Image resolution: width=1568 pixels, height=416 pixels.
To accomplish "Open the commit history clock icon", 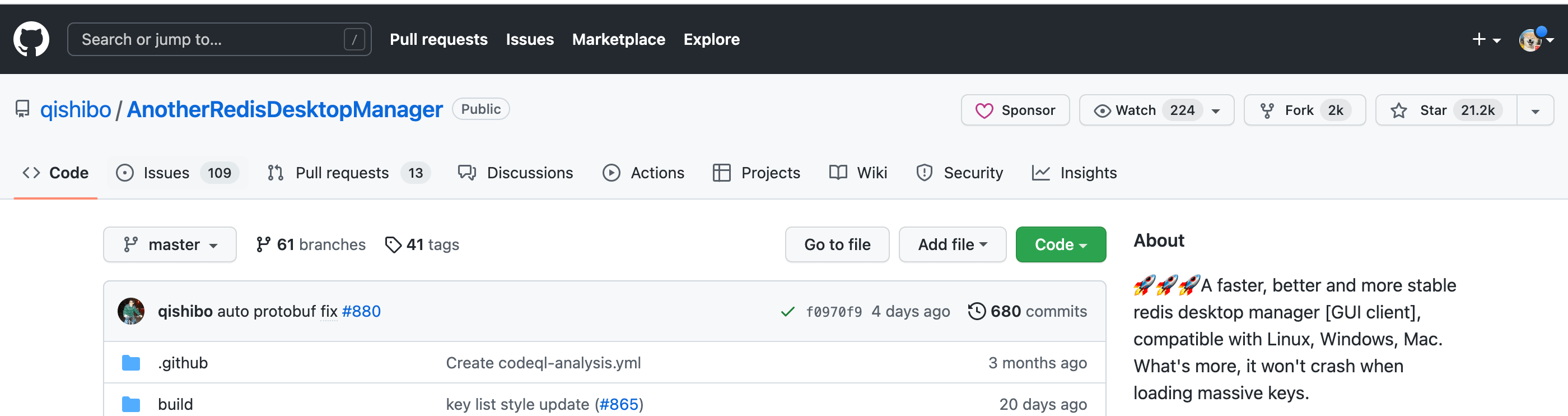I will (x=976, y=311).
